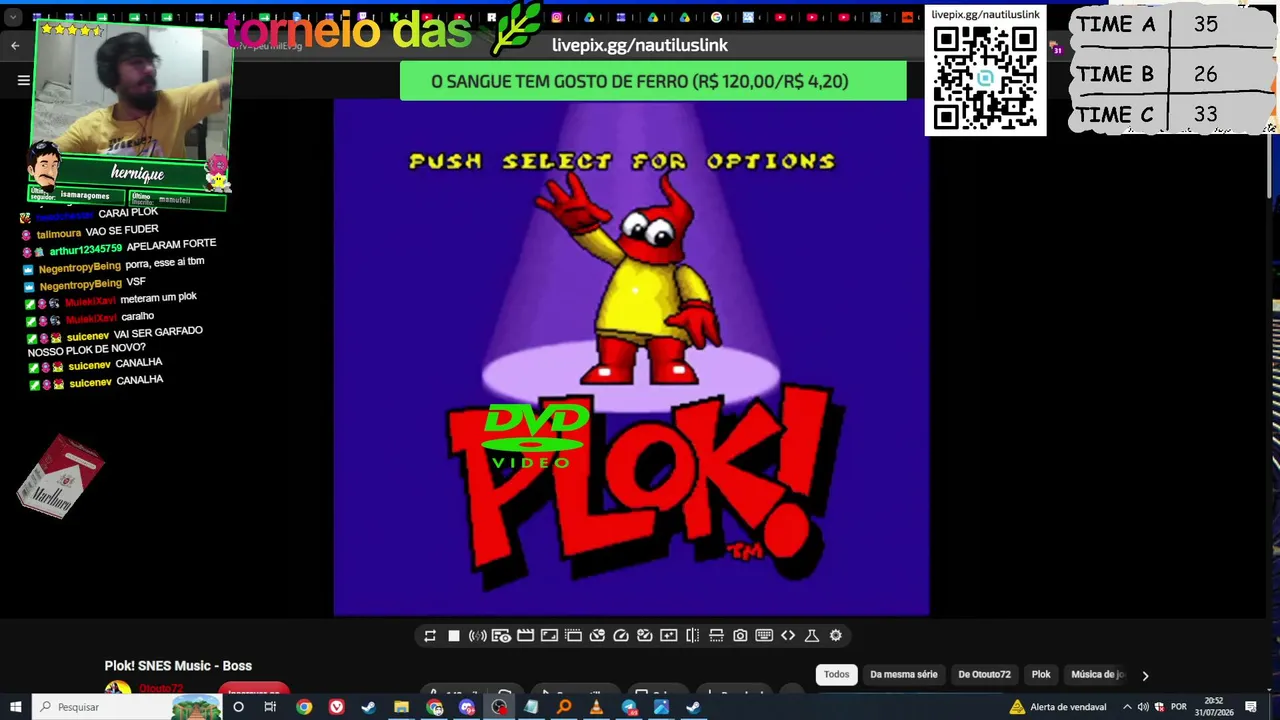Open settings via the gear icon in toolbar

click(x=836, y=636)
